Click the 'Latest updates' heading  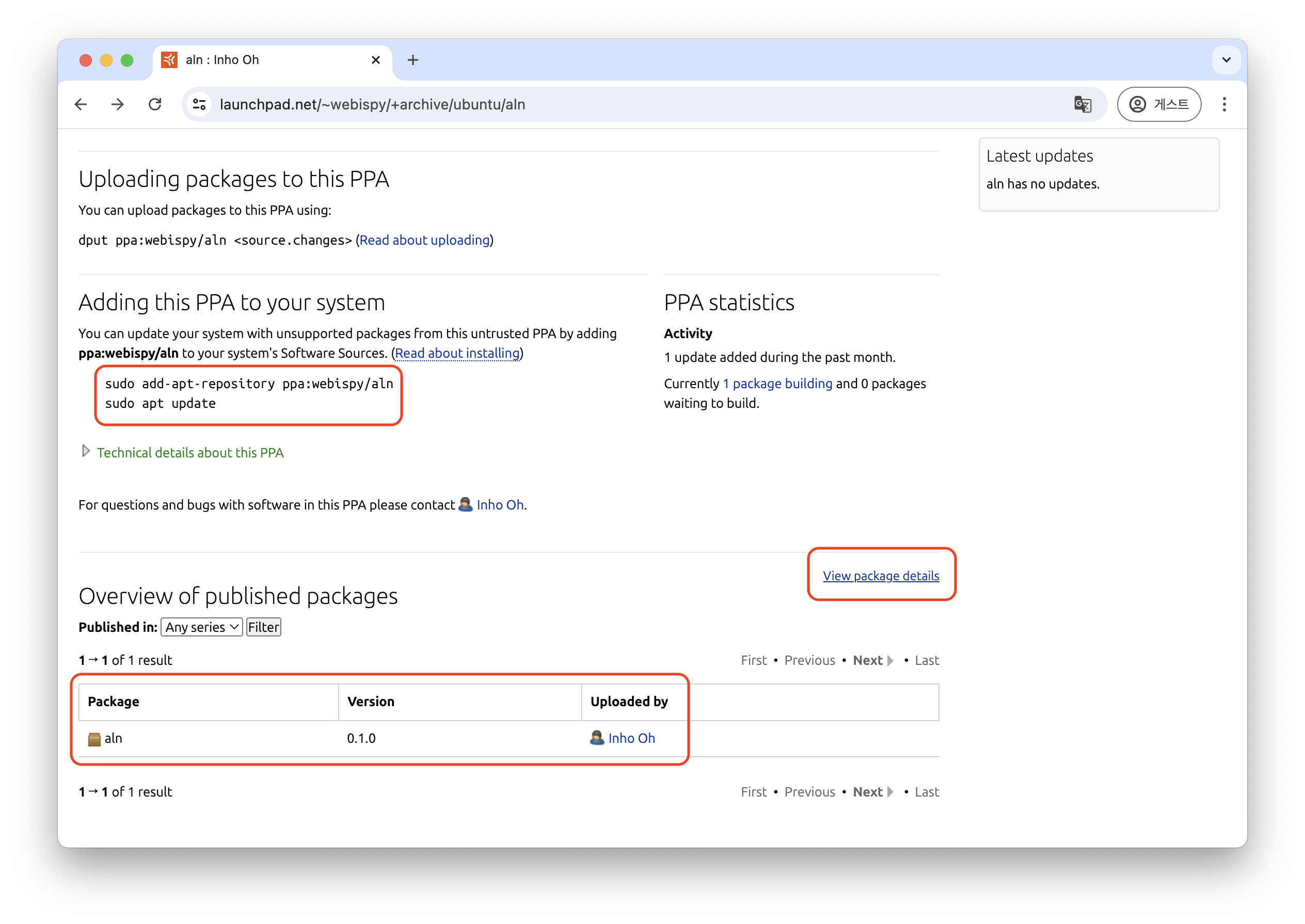click(1039, 156)
